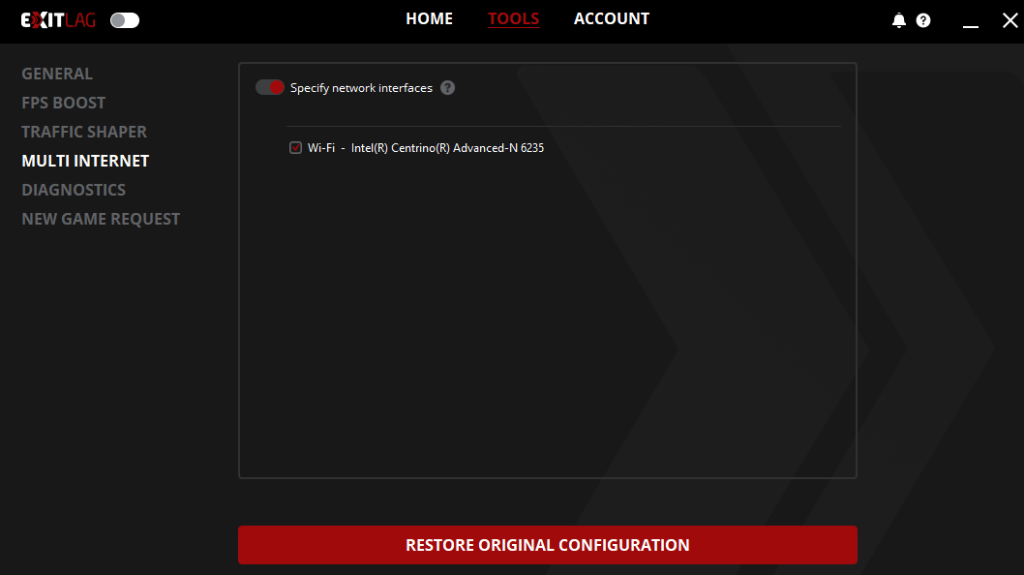Screen dimensions: 1024x575
Task: Go to the HOME tab
Action: (429, 19)
